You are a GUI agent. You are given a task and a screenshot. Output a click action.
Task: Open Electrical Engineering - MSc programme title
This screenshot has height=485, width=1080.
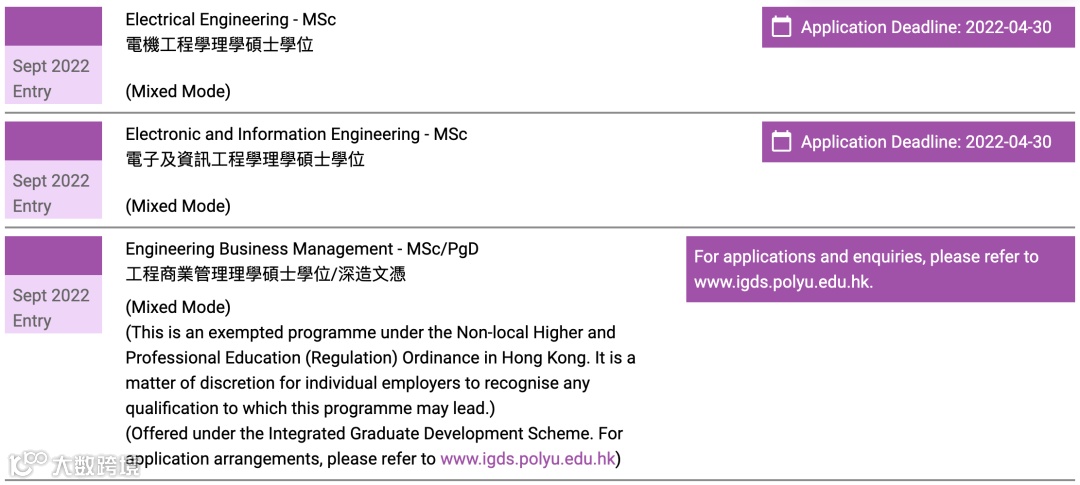(x=231, y=19)
